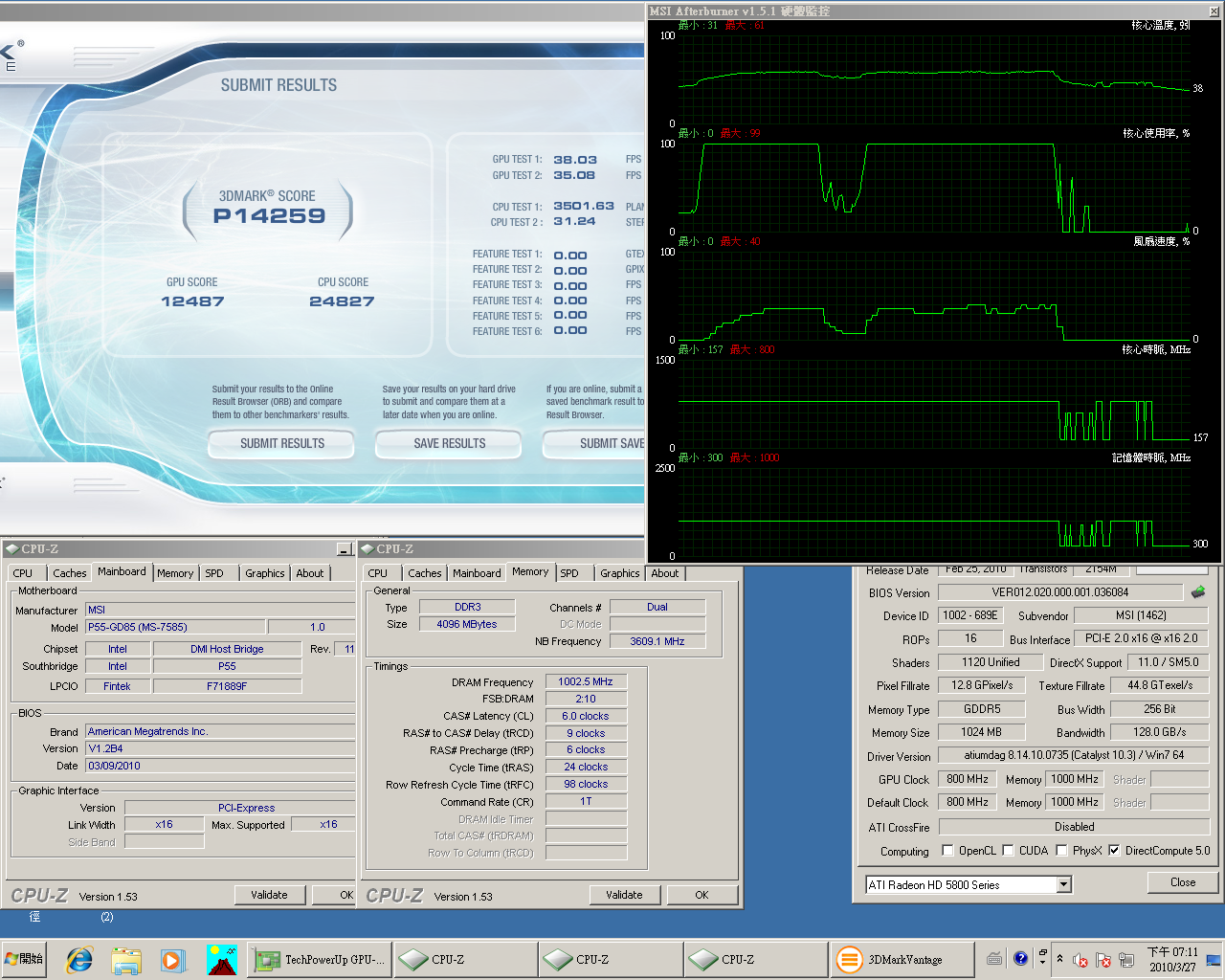The width and height of the screenshot is (1225, 980).
Task: Toggle the PhysX checkbox in GPU-Z
Action: 1061,850
